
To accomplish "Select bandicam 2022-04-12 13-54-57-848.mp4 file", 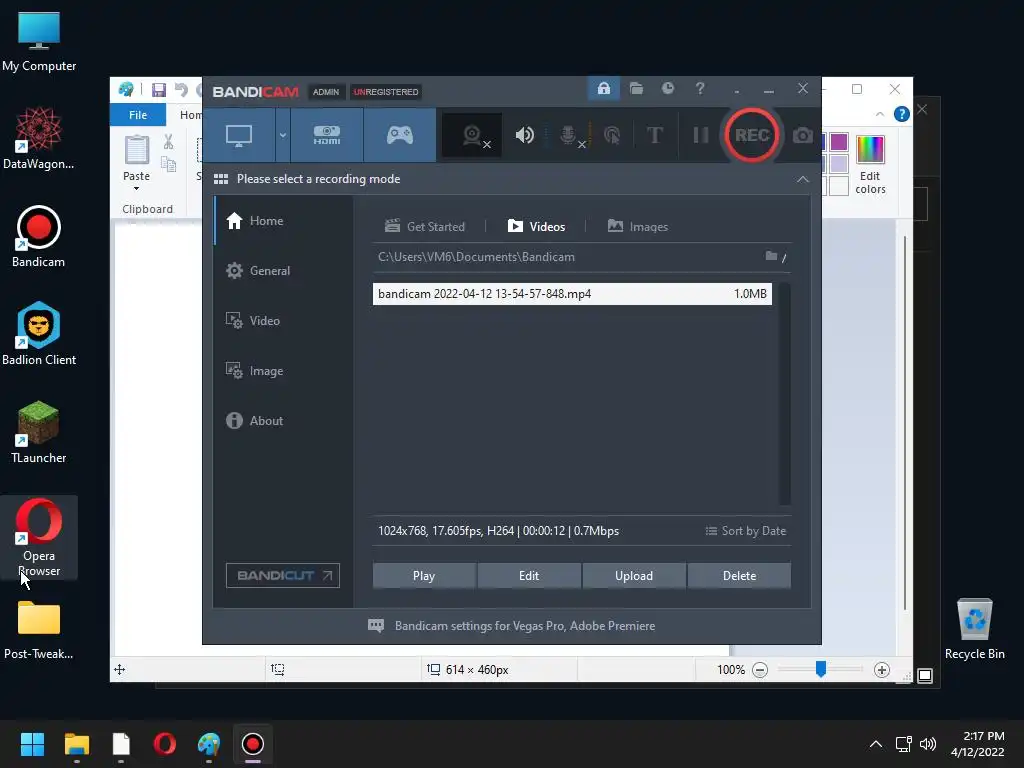I will click(572, 294).
